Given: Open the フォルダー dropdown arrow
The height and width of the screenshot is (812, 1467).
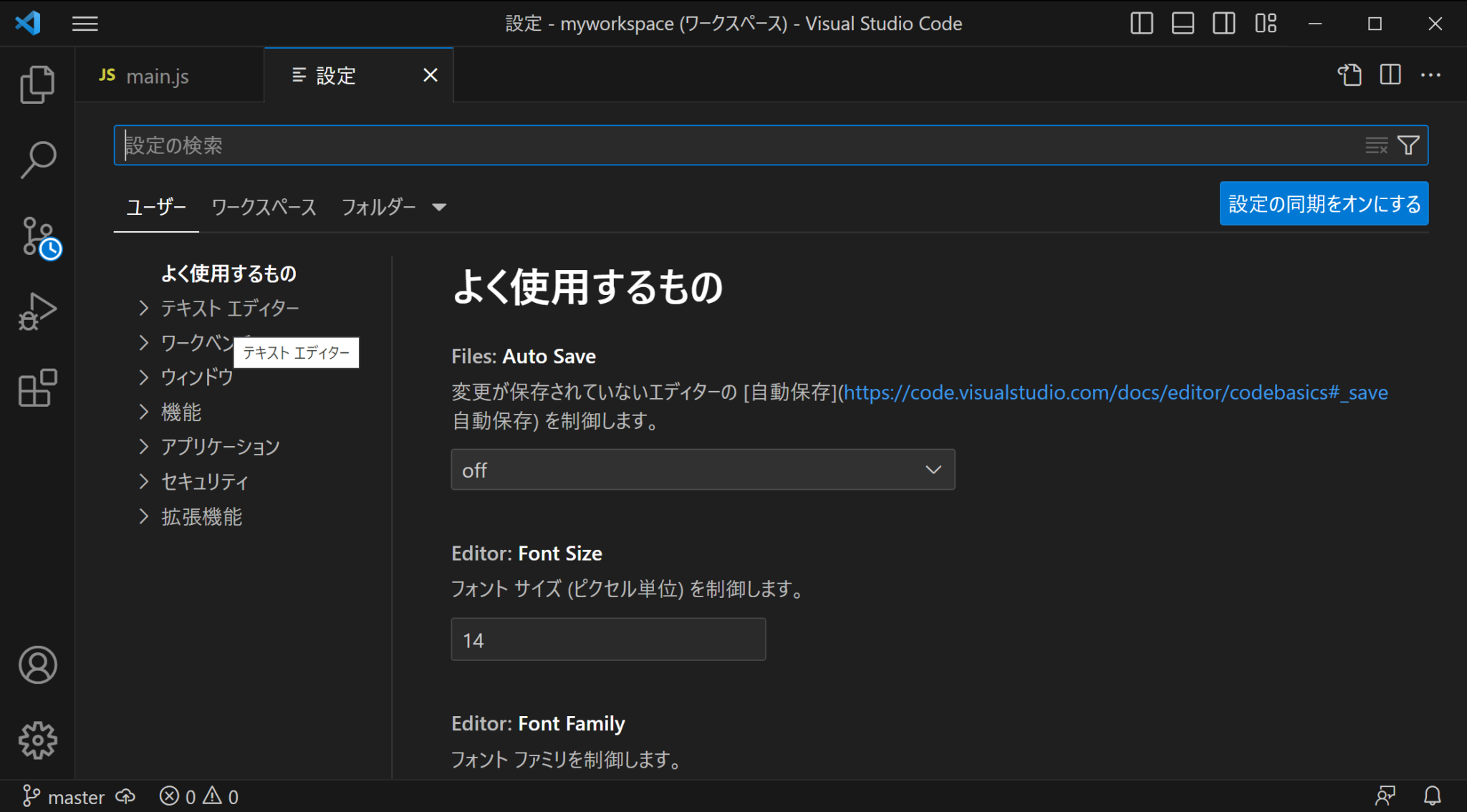Looking at the screenshot, I should tap(439, 208).
